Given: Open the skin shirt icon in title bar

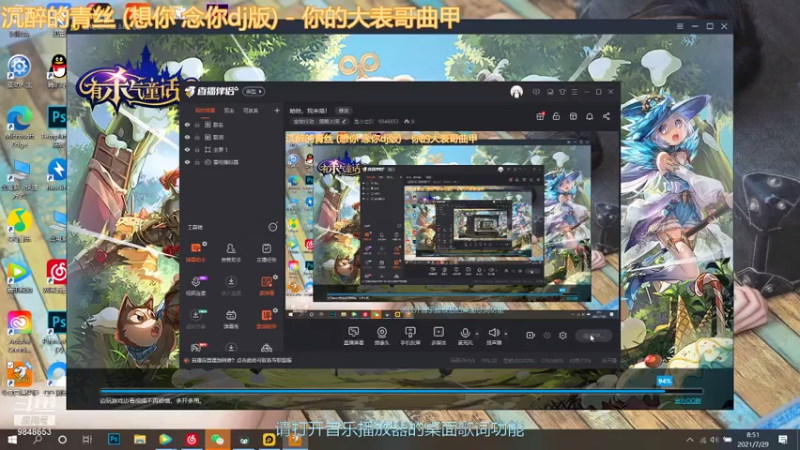Looking at the screenshot, I should [x=562, y=92].
